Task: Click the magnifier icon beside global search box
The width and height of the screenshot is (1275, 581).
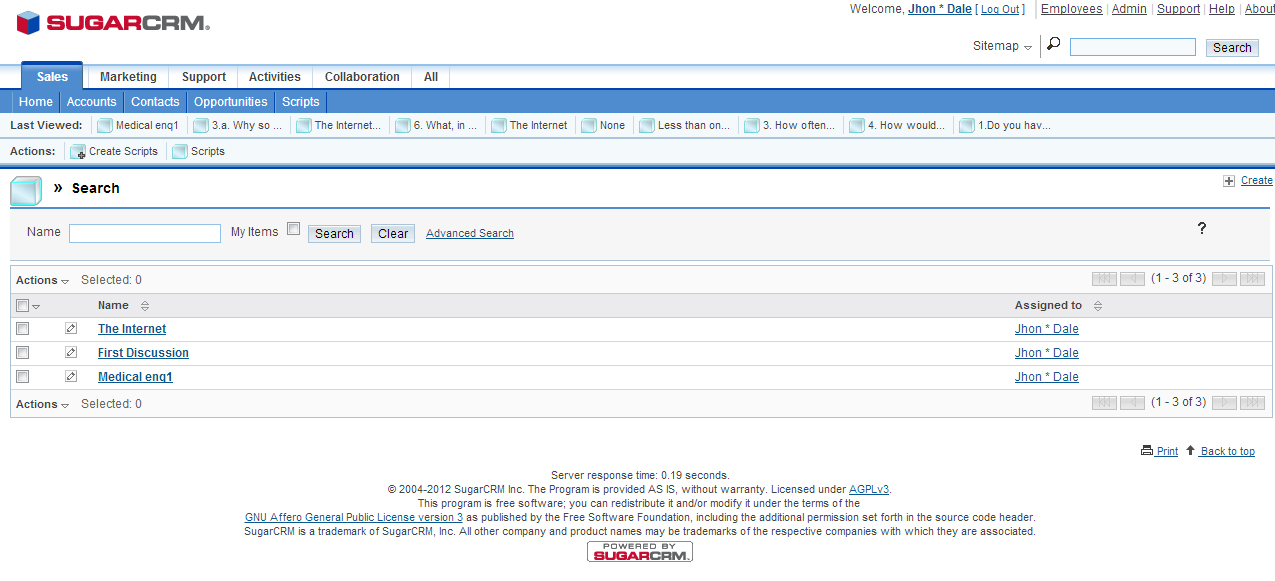Action: (1053, 45)
